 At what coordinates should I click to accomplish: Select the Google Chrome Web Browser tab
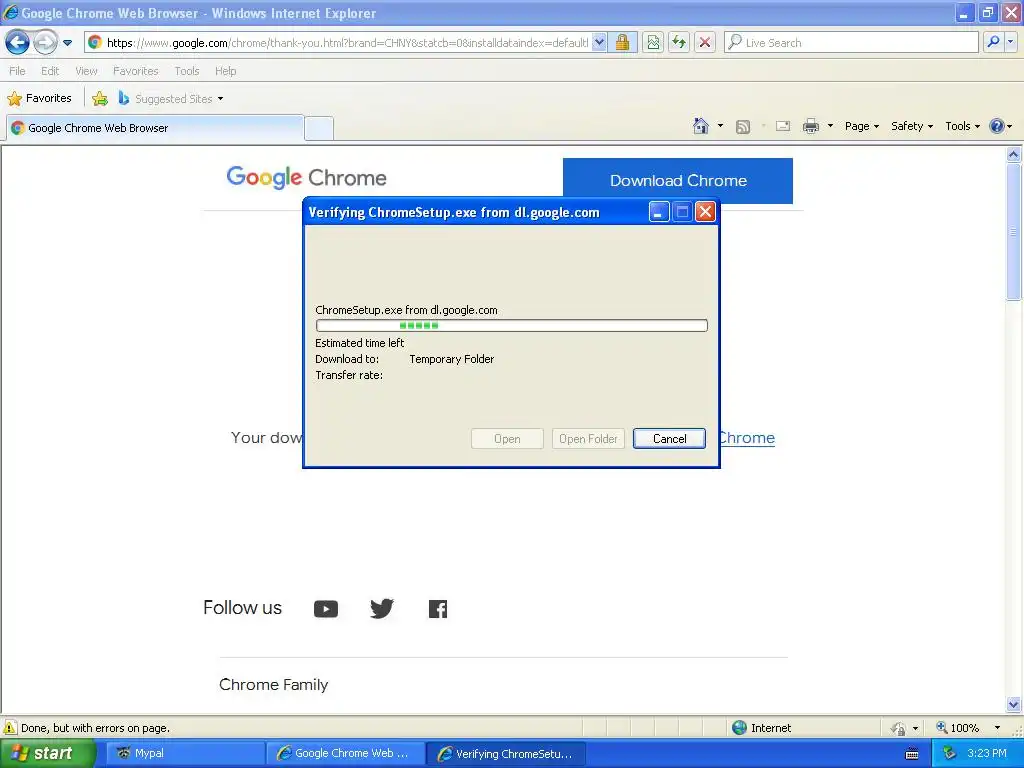(x=155, y=128)
